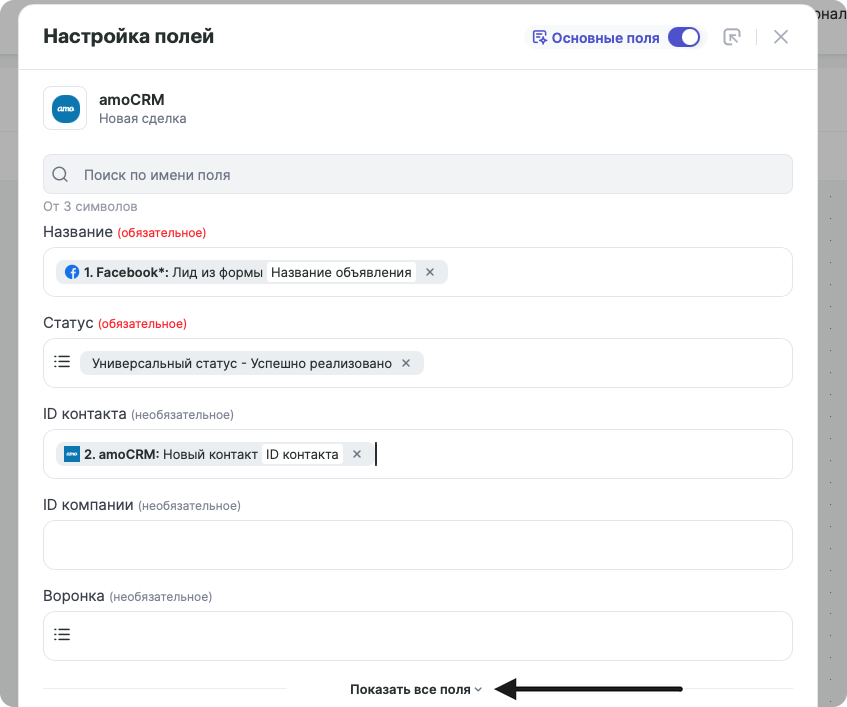This screenshot has height=707, width=847.
Task: Click the Новая сделка subtitle
Action: (143, 119)
